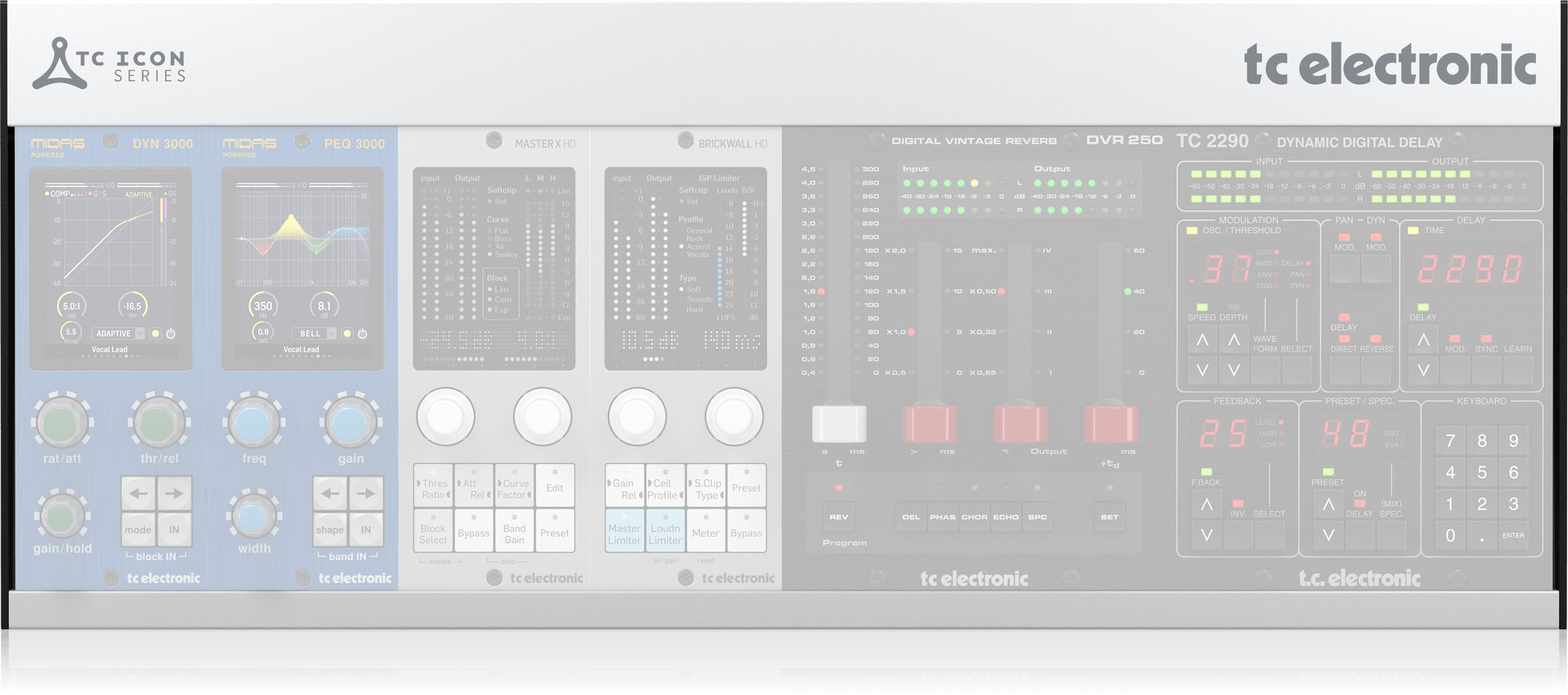
Task: Toggle the REVERSE delay button
Action: click(x=1377, y=370)
